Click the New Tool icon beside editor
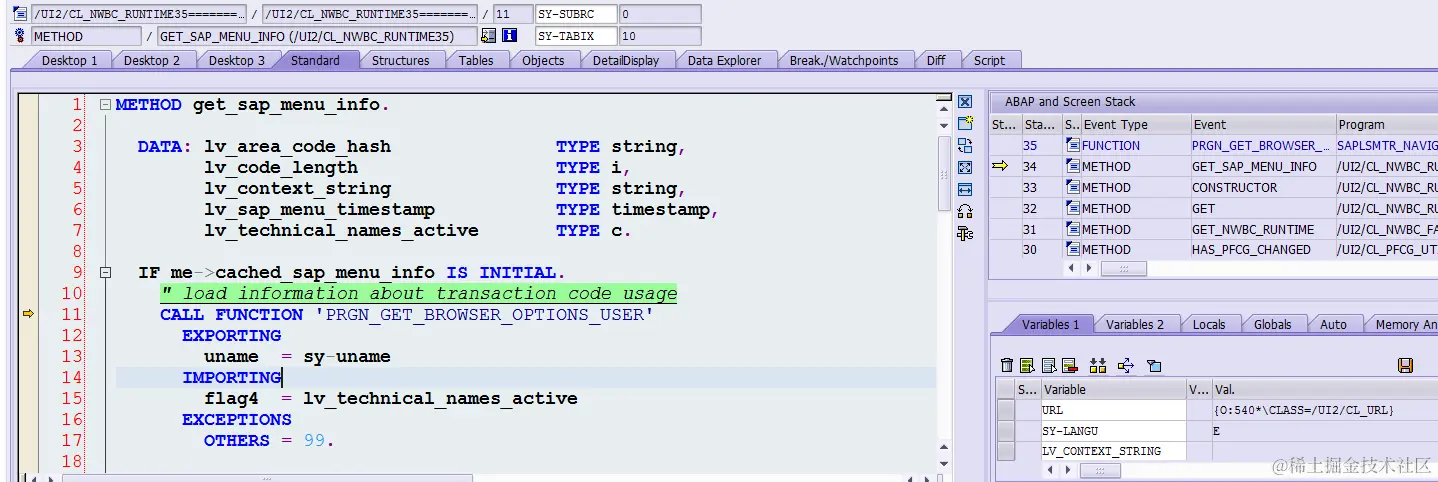The height and width of the screenshot is (482, 1438). (965, 124)
